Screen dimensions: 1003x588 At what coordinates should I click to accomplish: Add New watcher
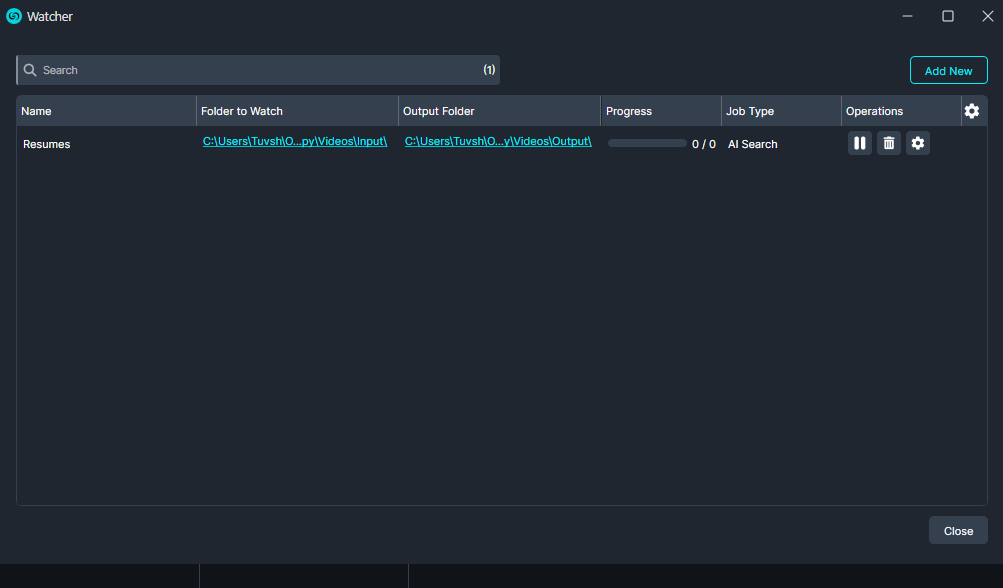tap(949, 70)
